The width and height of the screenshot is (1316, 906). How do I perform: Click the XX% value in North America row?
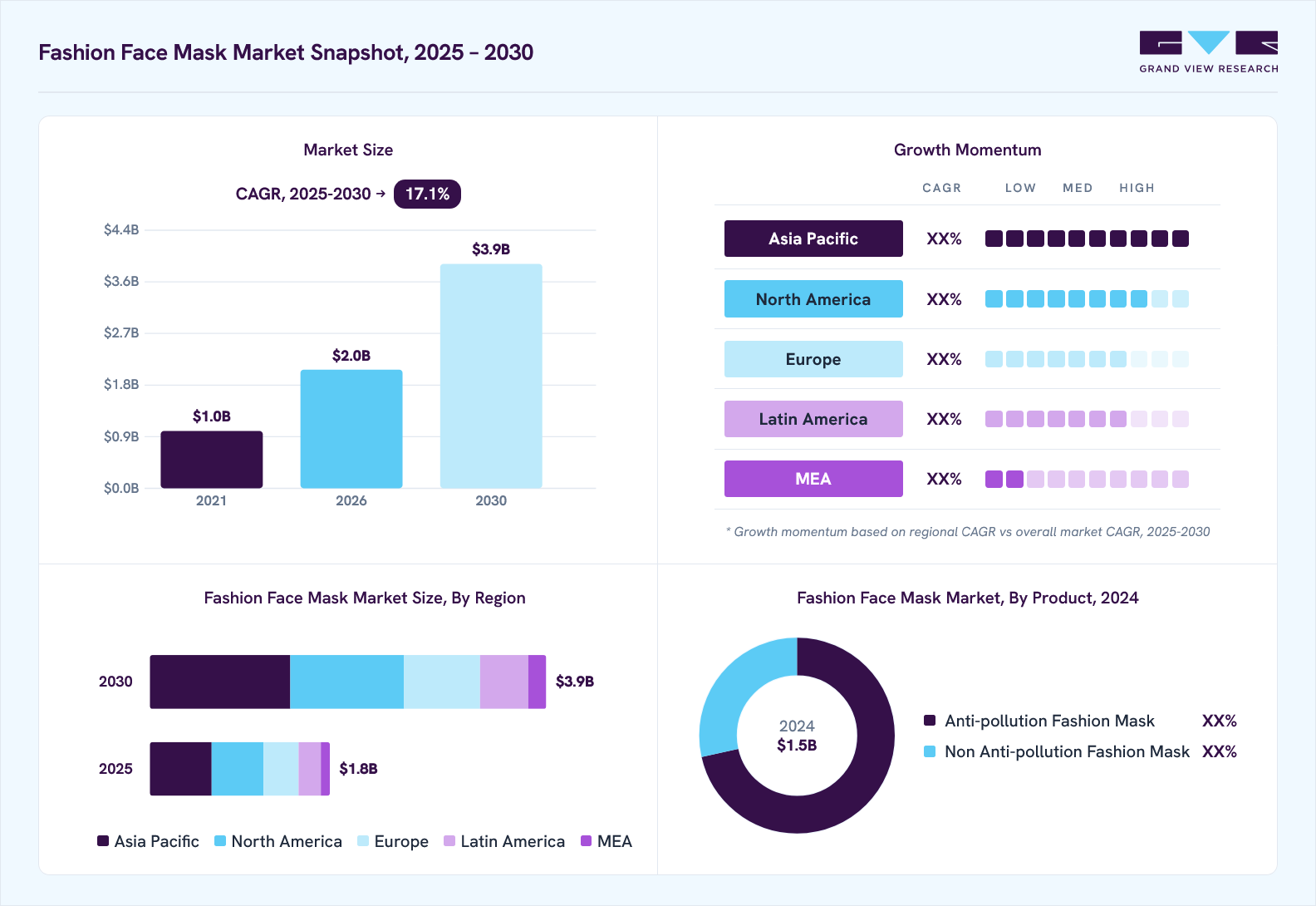(x=944, y=299)
